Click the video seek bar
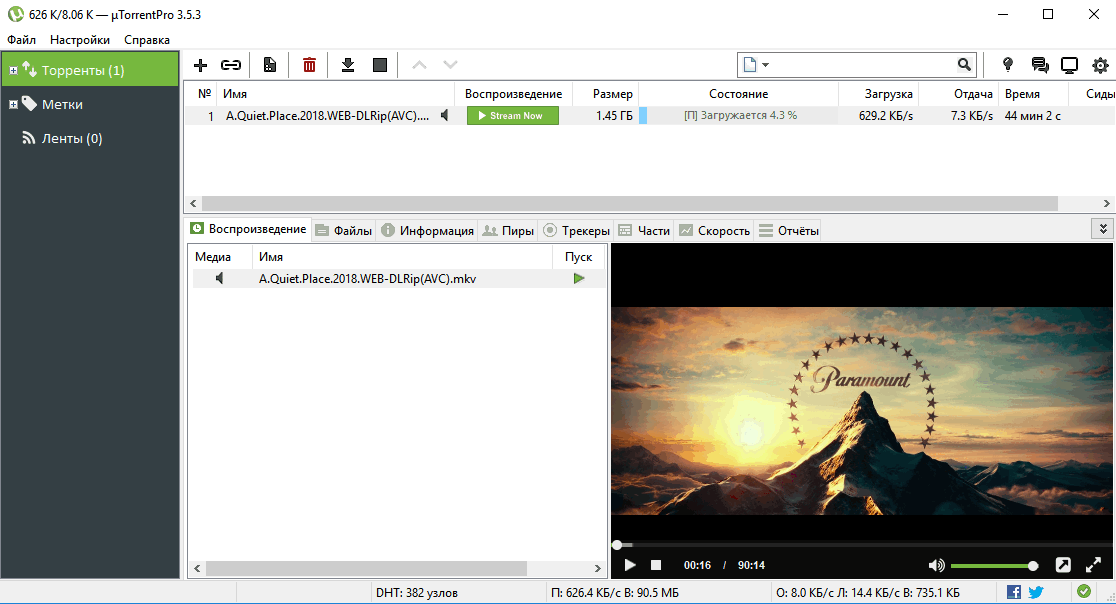This screenshot has height=604, width=1116. (x=861, y=545)
